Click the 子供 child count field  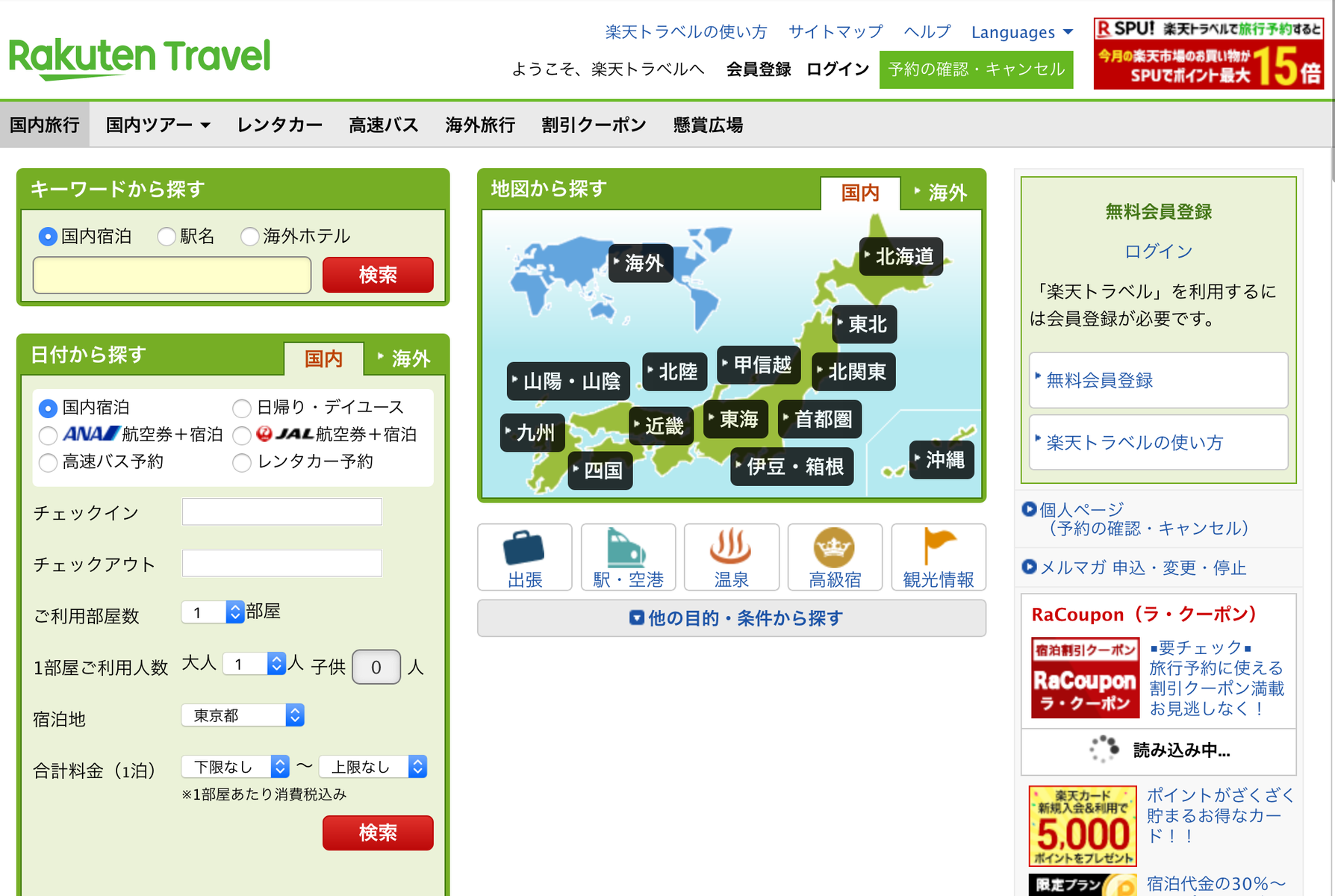376,667
